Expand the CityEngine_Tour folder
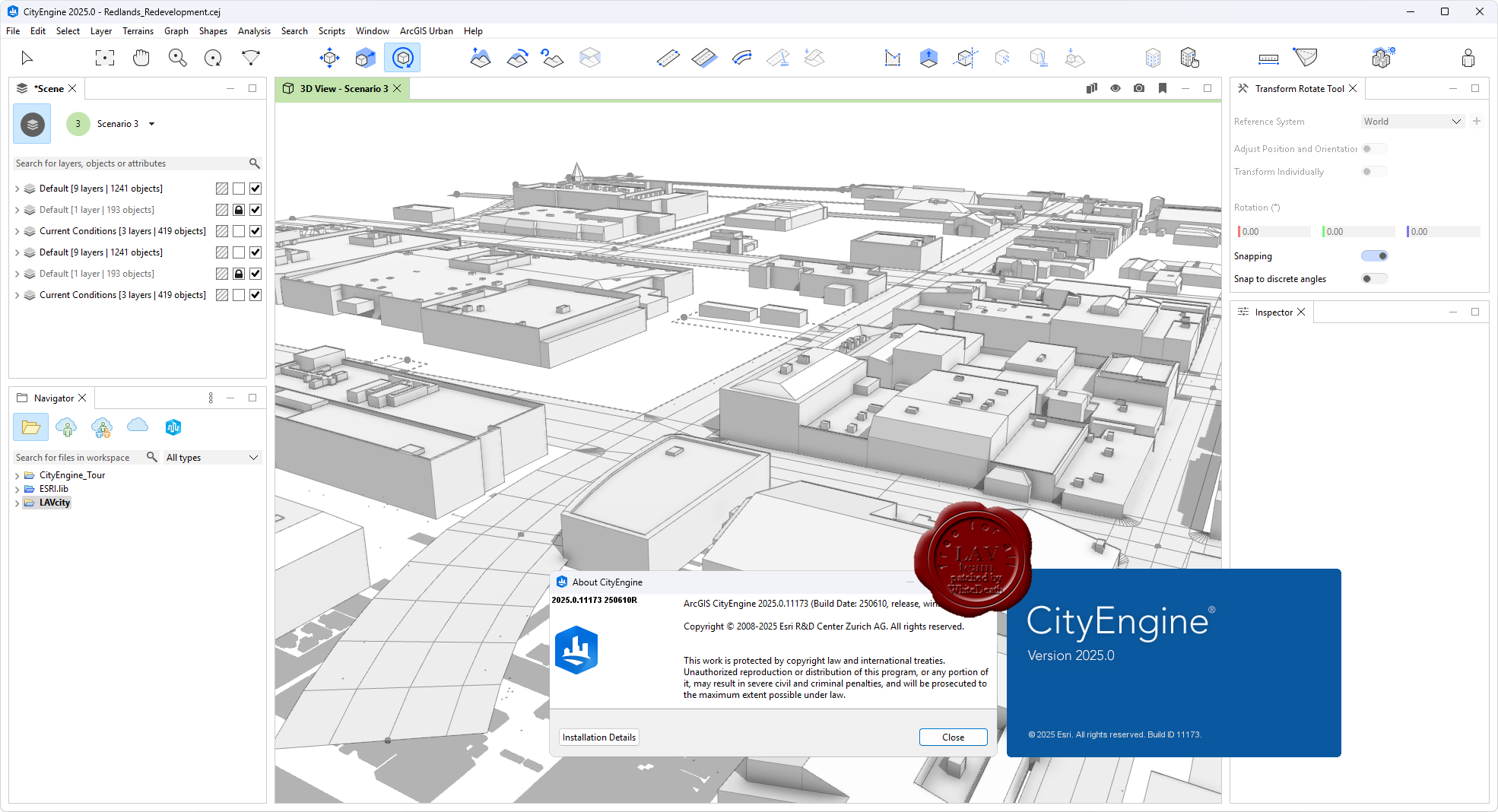 17,475
